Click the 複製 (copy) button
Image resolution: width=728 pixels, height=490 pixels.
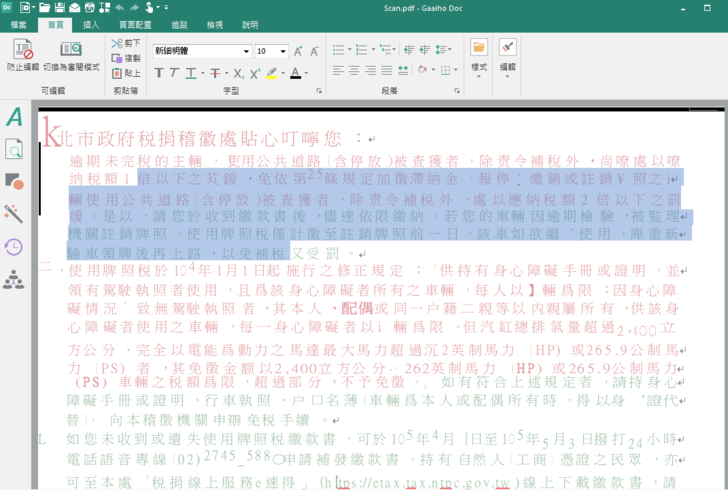(126, 59)
